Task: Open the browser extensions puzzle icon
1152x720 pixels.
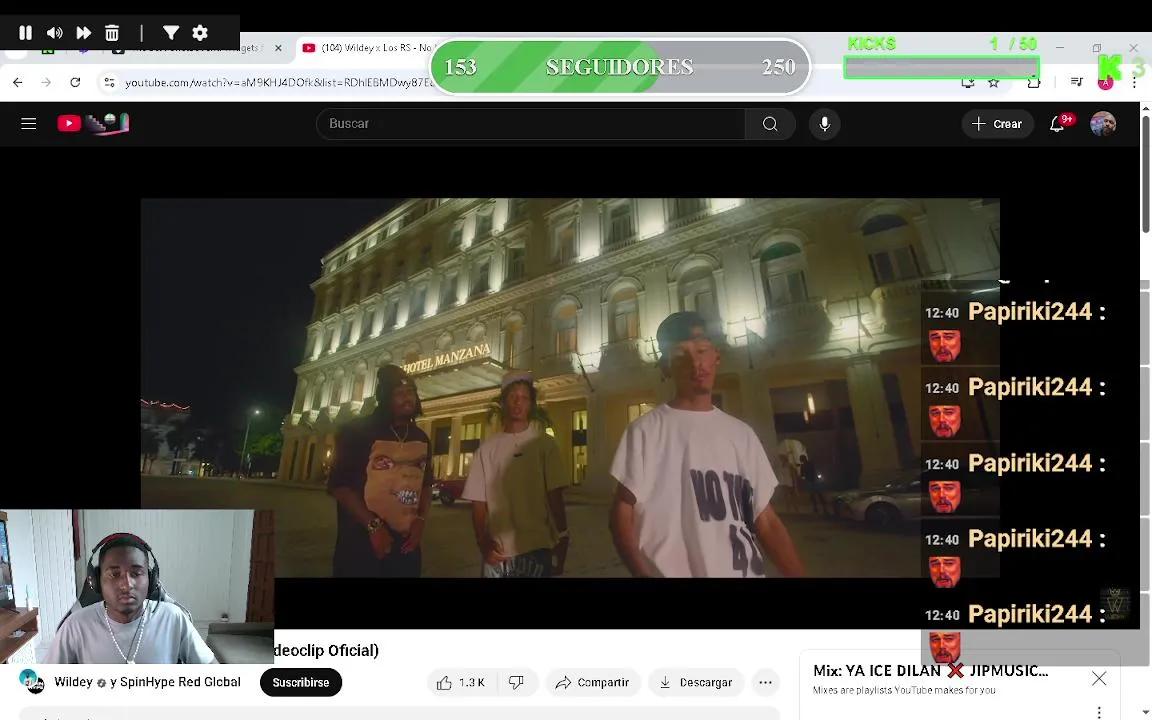Action: click(x=1034, y=82)
